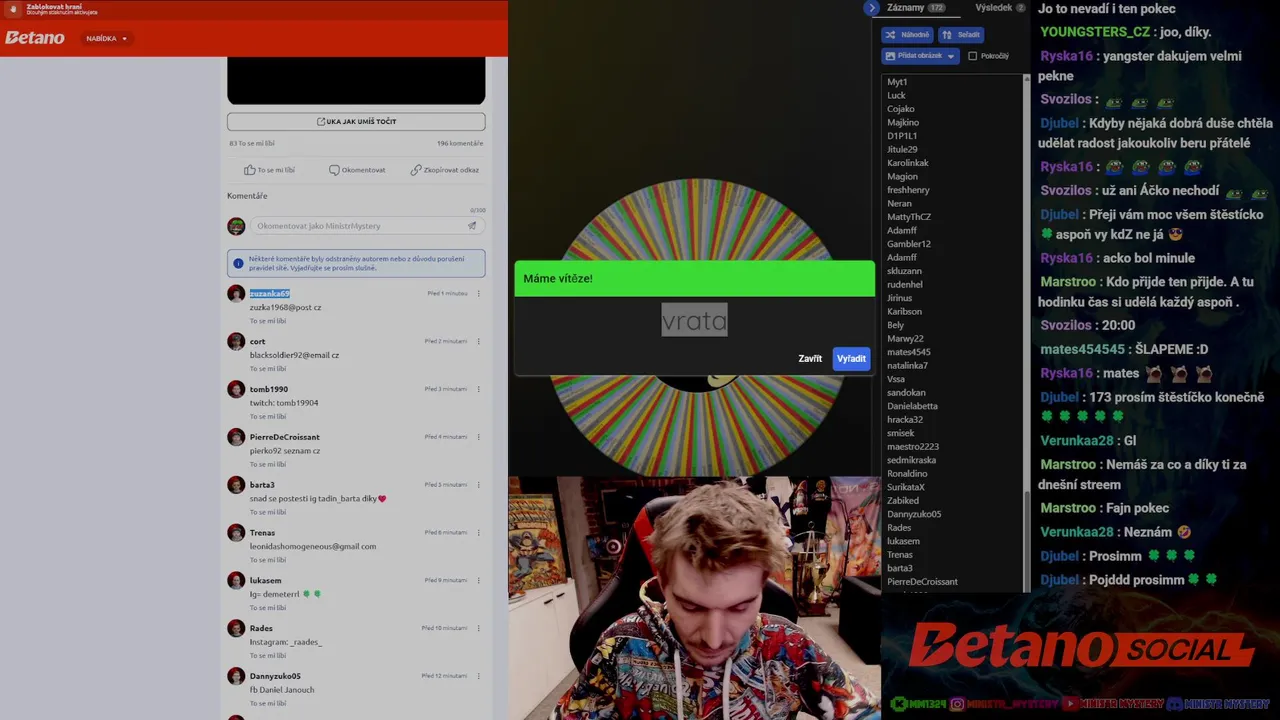Open the Nabídka dropdown menu
The height and width of the screenshot is (720, 1280).
point(106,39)
